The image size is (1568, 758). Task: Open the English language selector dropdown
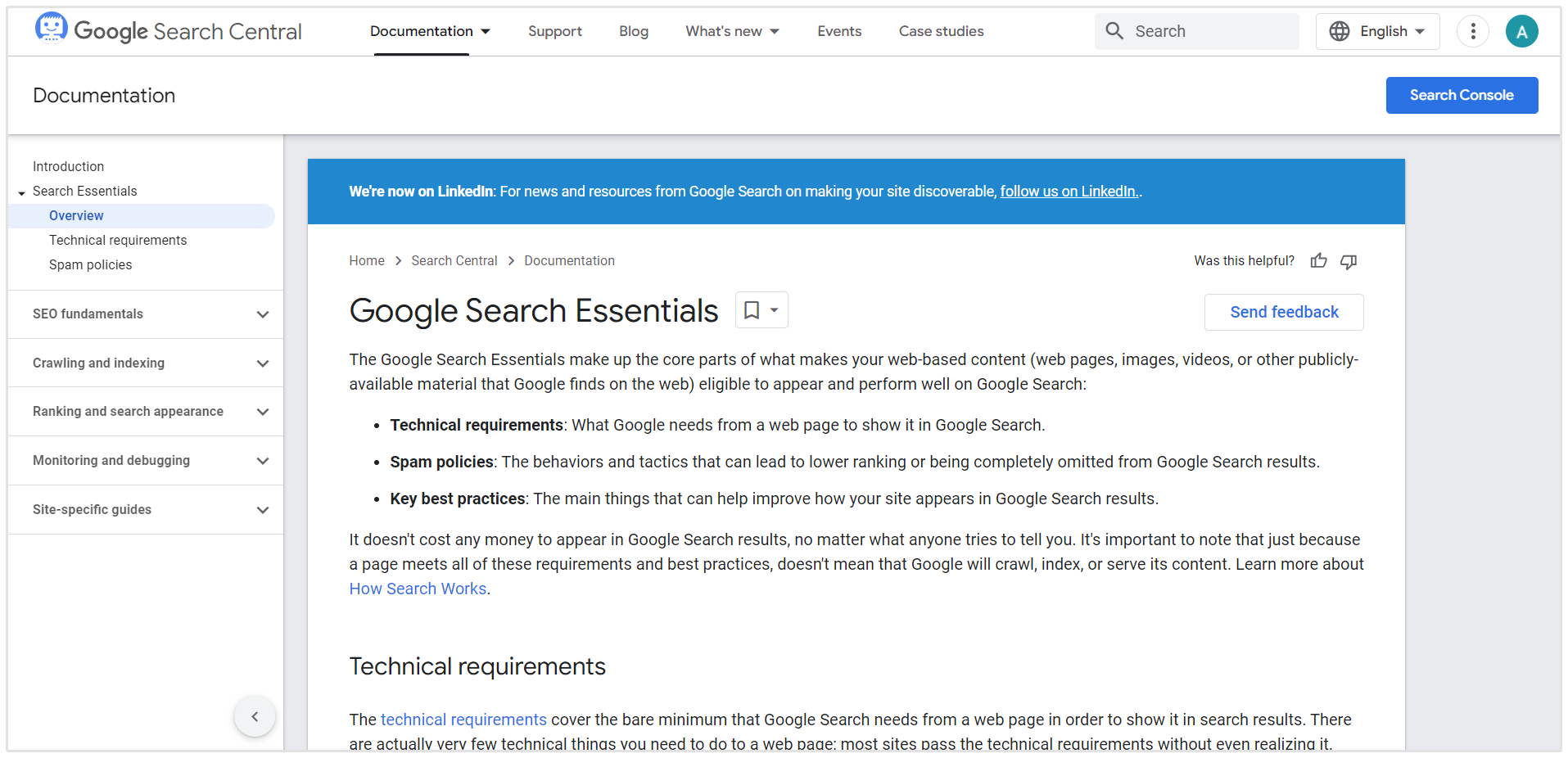click(1377, 31)
